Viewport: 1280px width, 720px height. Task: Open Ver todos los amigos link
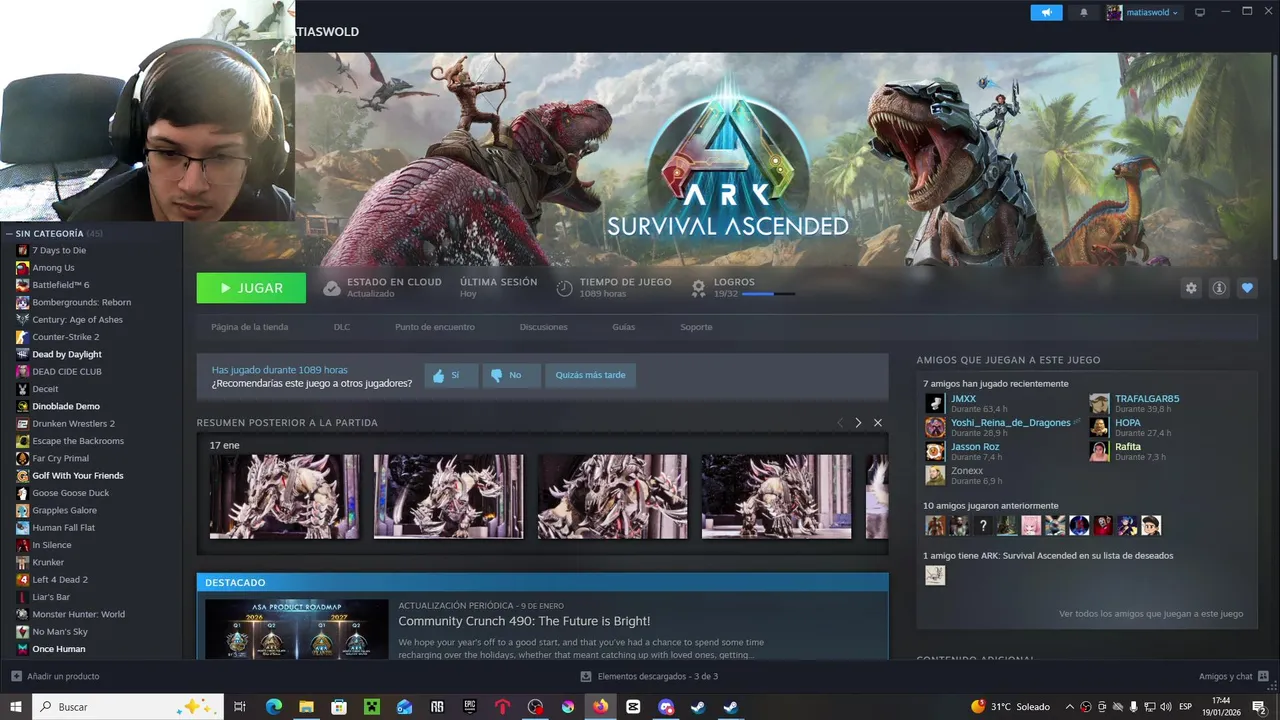(x=1151, y=614)
